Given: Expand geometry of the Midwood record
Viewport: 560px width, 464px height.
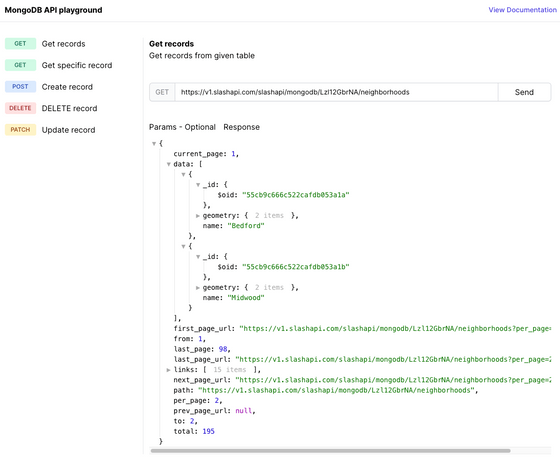Looking at the screenshot, I should point(198,288).
